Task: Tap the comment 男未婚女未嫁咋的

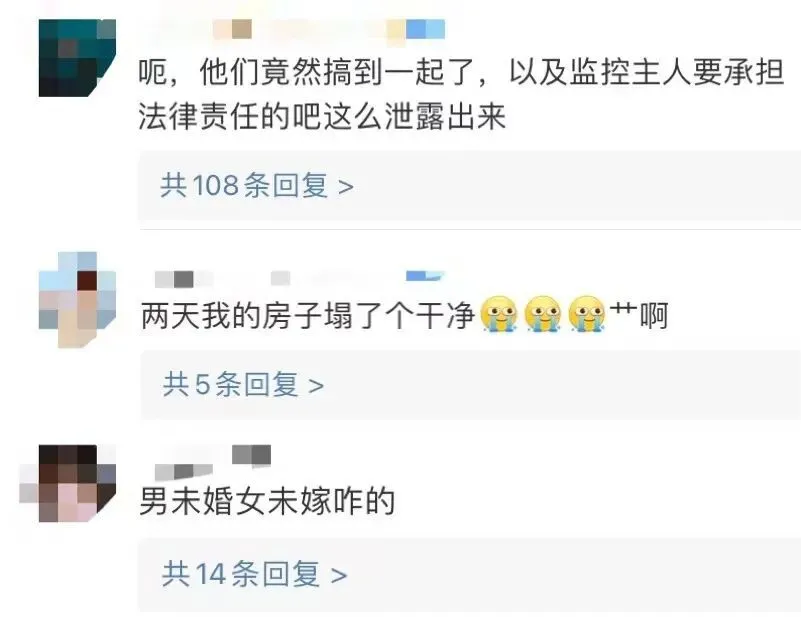Action: tap(267, 501)
